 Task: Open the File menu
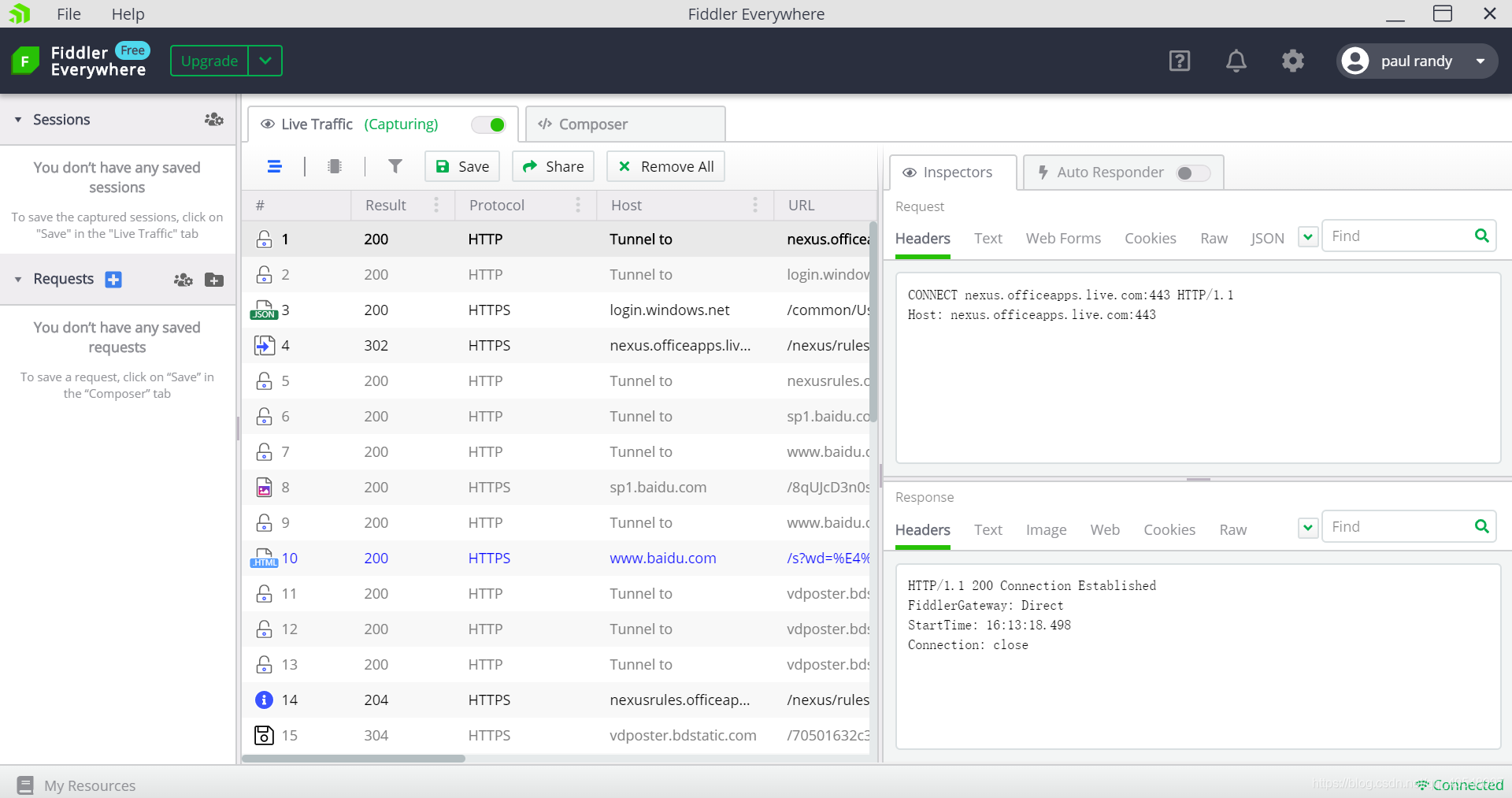coord(69,14)
